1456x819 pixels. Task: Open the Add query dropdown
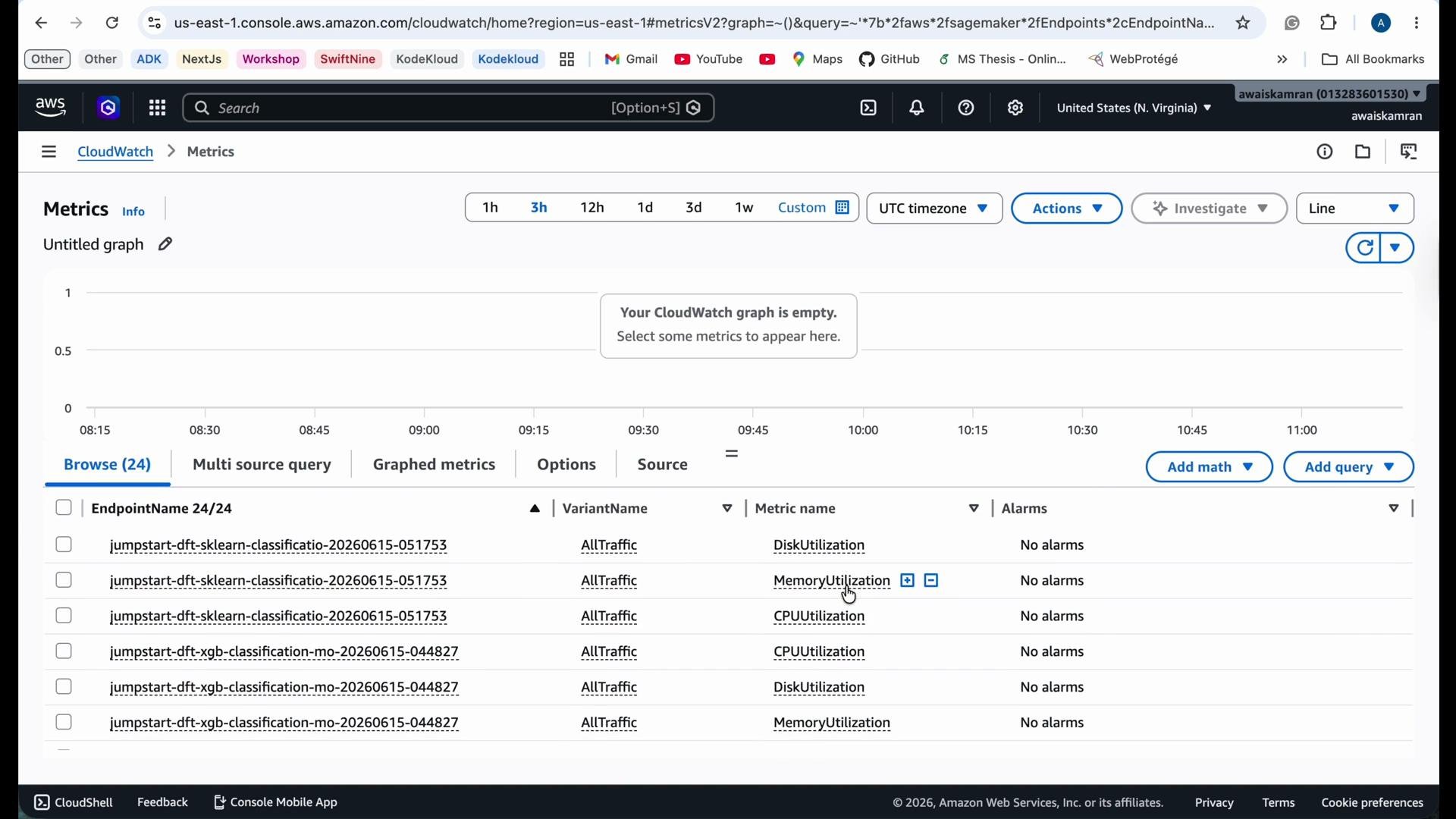(1348, 467)
